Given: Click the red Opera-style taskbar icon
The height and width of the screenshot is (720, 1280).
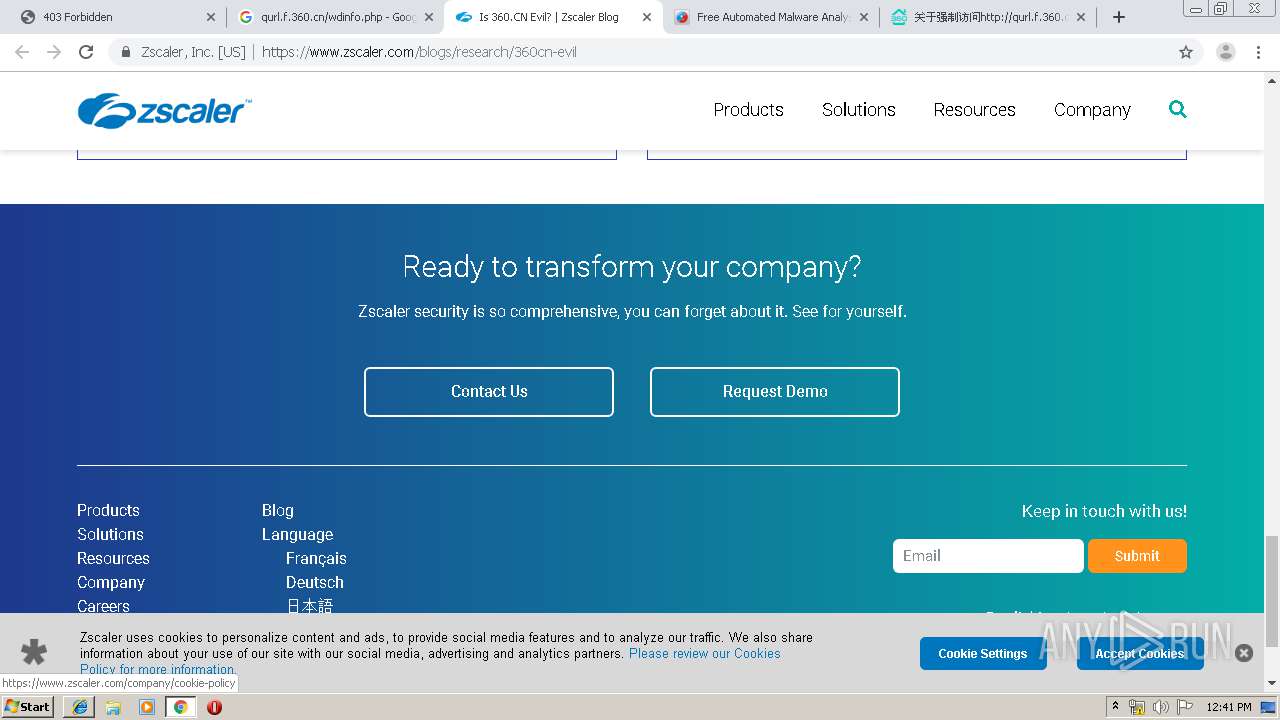Looking at the screenshot, I should pyautogui.click(x=214, y=707).
